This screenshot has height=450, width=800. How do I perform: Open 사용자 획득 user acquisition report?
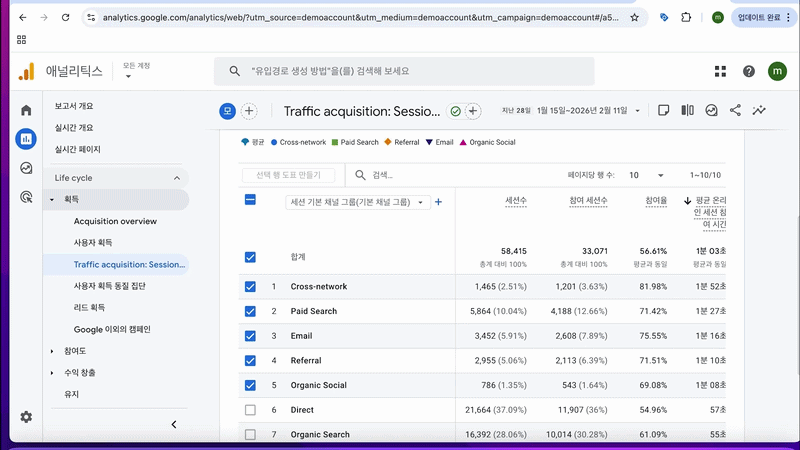93,243
